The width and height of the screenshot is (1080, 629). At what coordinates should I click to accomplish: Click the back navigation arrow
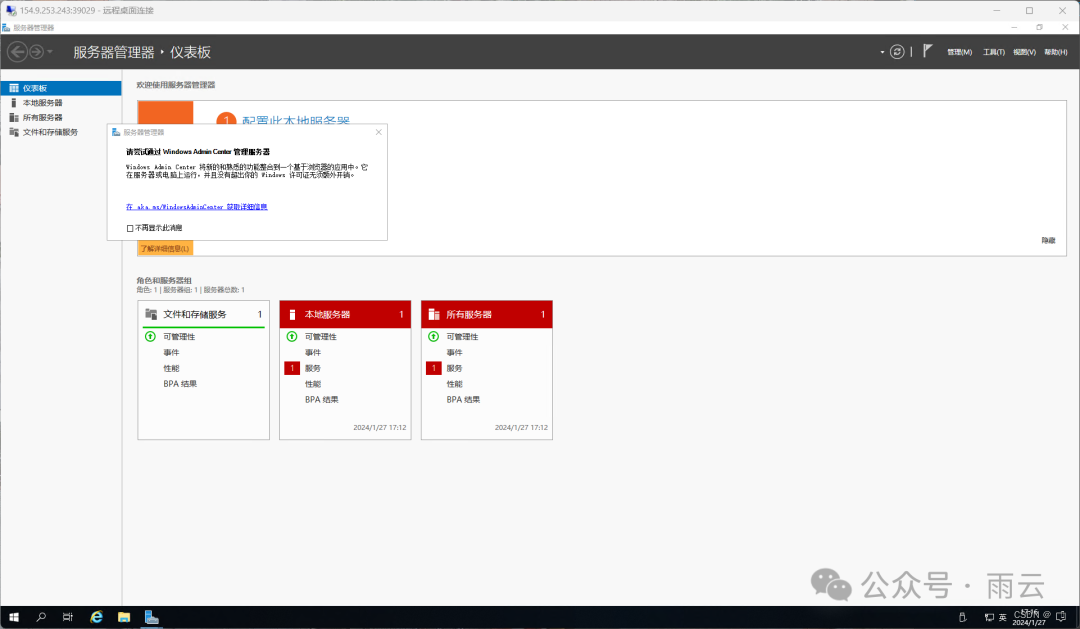coord(17,52)
